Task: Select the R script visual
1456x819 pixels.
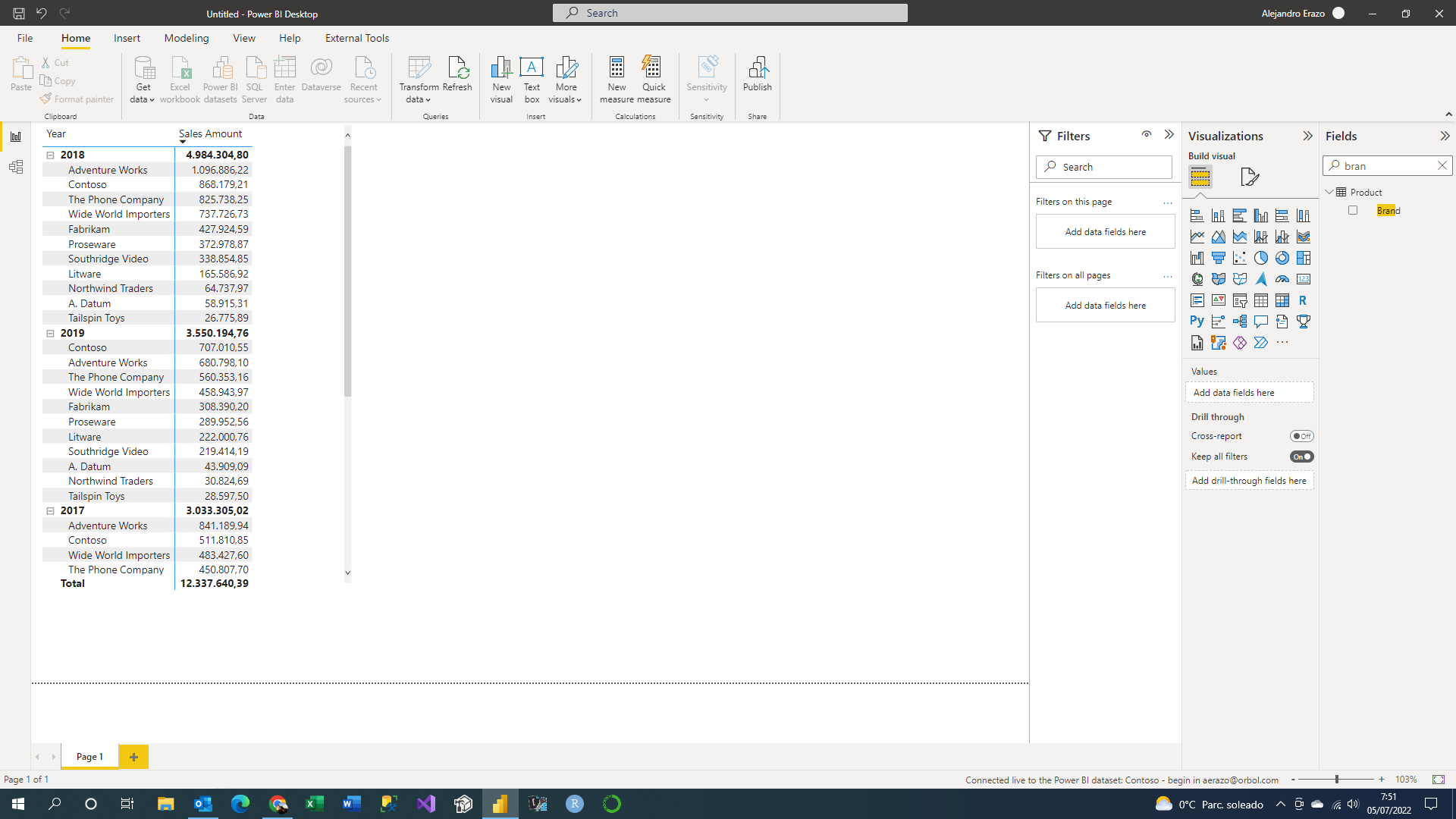Action: (x=1303, y=300)
